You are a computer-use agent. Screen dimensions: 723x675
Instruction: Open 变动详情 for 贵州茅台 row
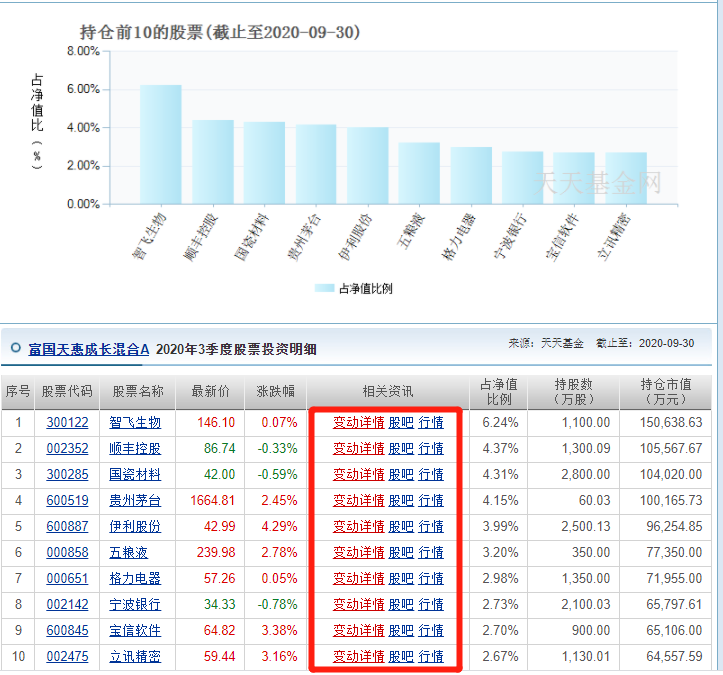coord(359,500)
